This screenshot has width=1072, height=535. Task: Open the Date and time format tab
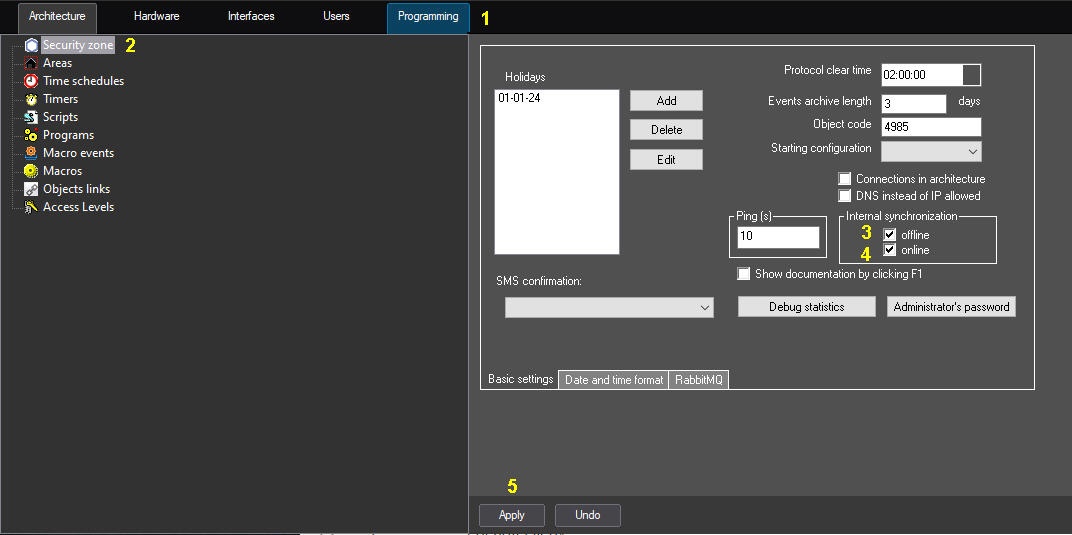pos(613,380)
